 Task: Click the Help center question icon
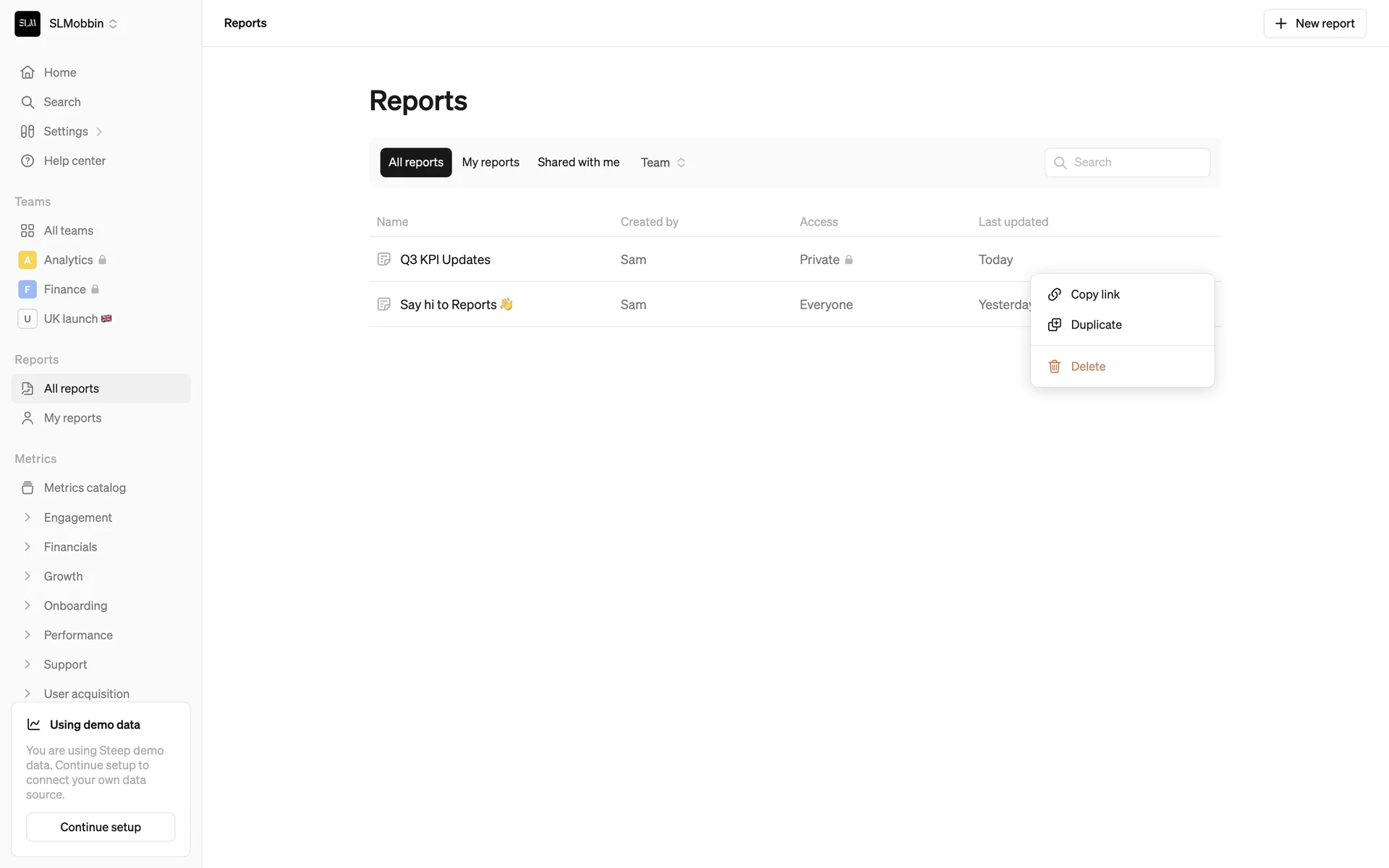(x=27, y=161)
